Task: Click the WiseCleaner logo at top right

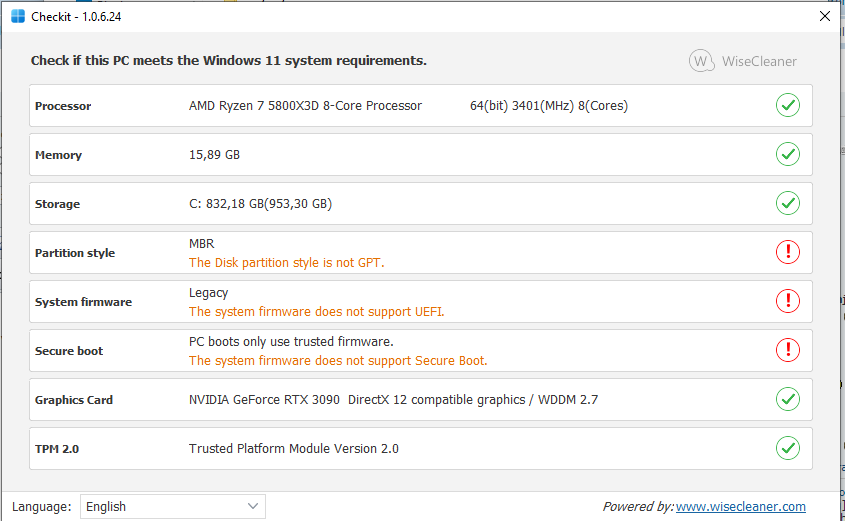Action: (x=743, y=61)
